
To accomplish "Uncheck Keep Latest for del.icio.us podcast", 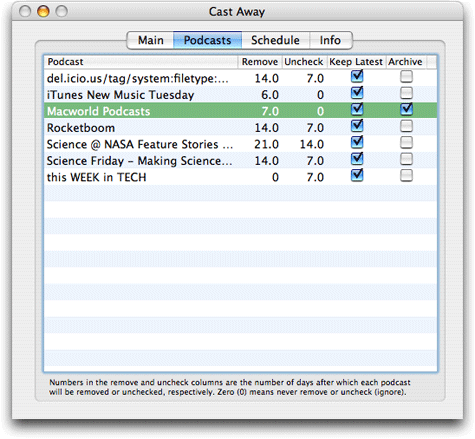I will pyautogui.click(x=357, y=77).
